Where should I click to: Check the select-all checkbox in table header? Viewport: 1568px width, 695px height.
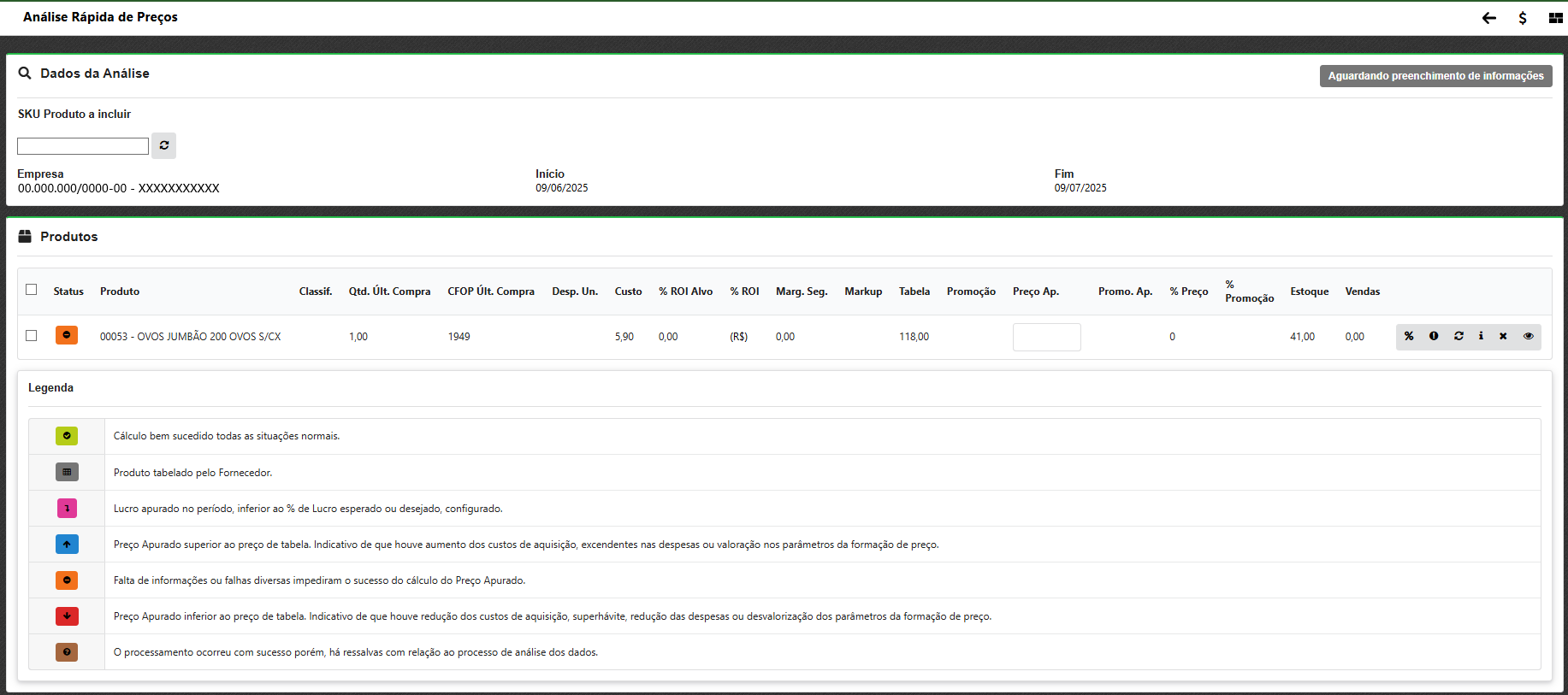[32, 290]
